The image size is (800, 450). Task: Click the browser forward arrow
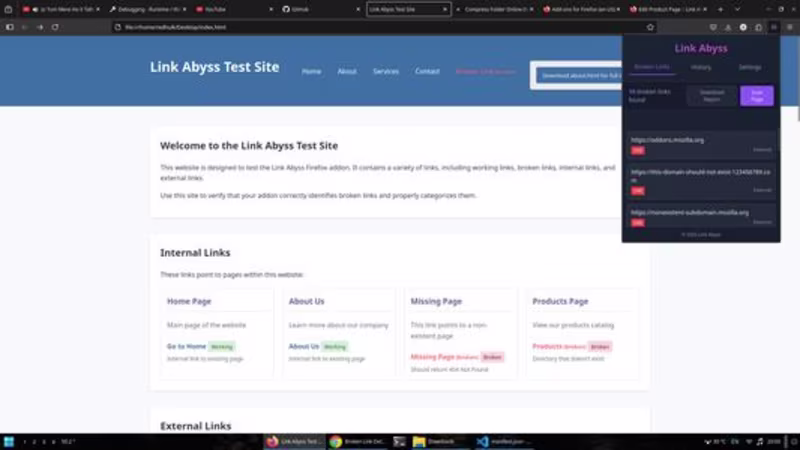(x=40, y=27)
